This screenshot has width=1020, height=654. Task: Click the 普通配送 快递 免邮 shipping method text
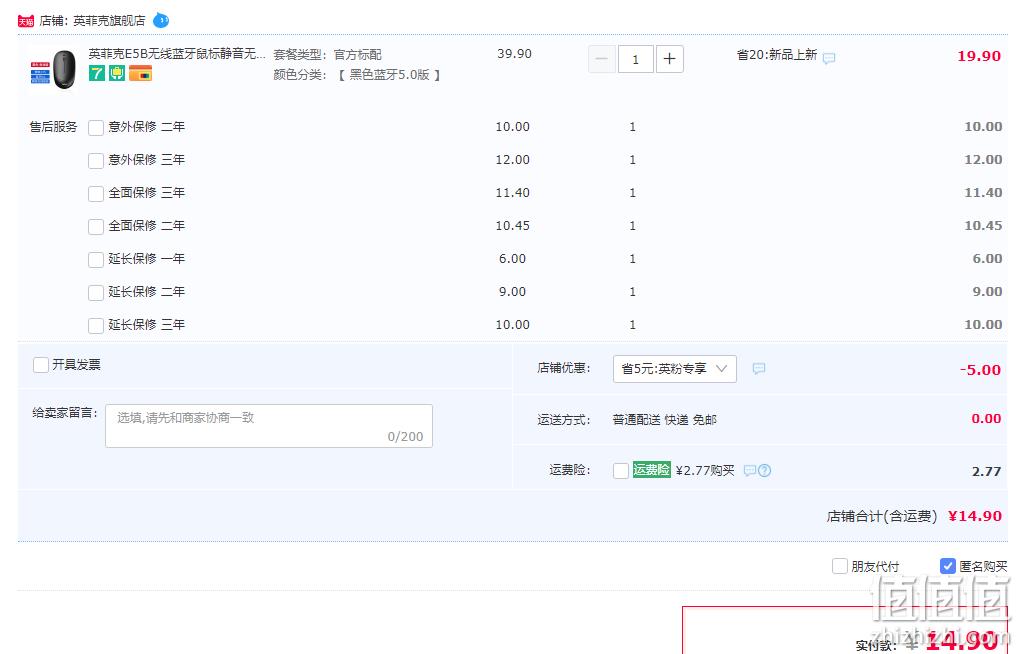[664, 420]
